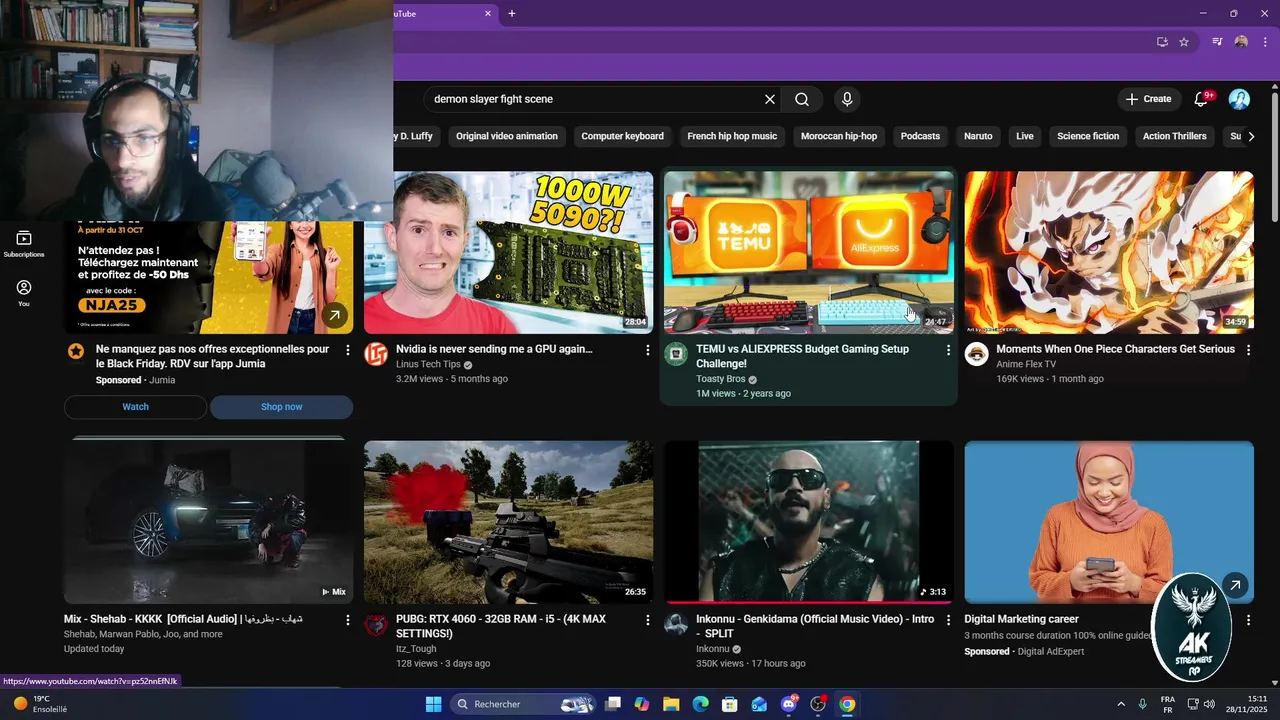Select Naruto filter chip
The height and width of the screenshot is (720, 1280).
(x=978, y=136)
